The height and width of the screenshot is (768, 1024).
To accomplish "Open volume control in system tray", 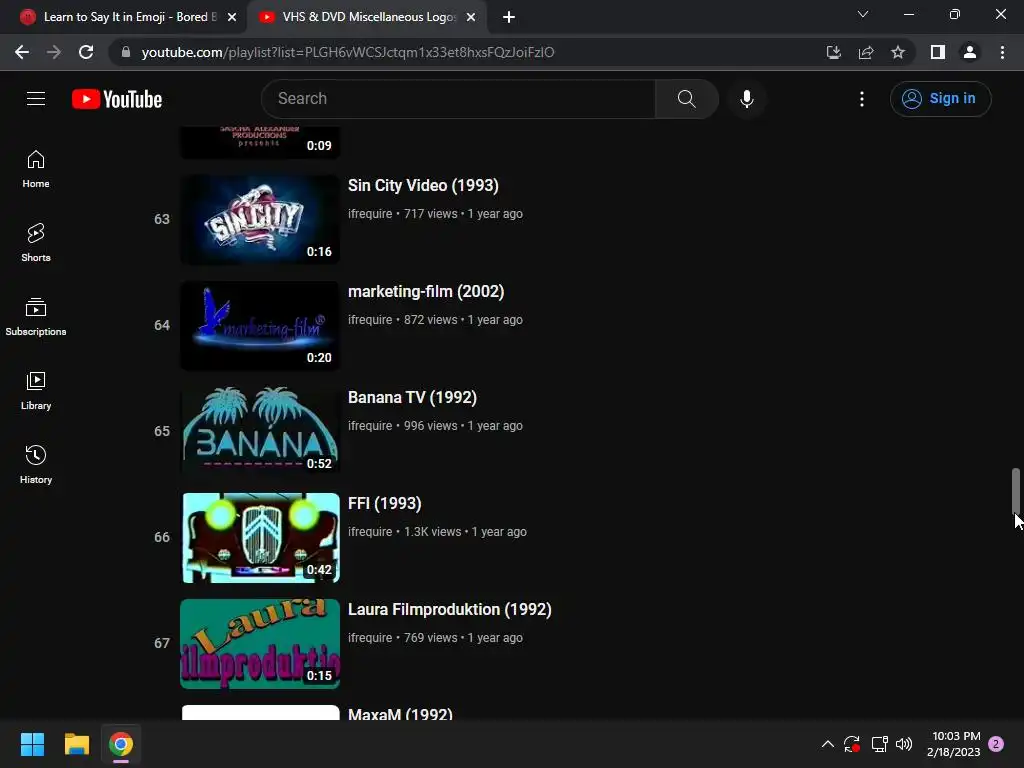I will [904, 744].
